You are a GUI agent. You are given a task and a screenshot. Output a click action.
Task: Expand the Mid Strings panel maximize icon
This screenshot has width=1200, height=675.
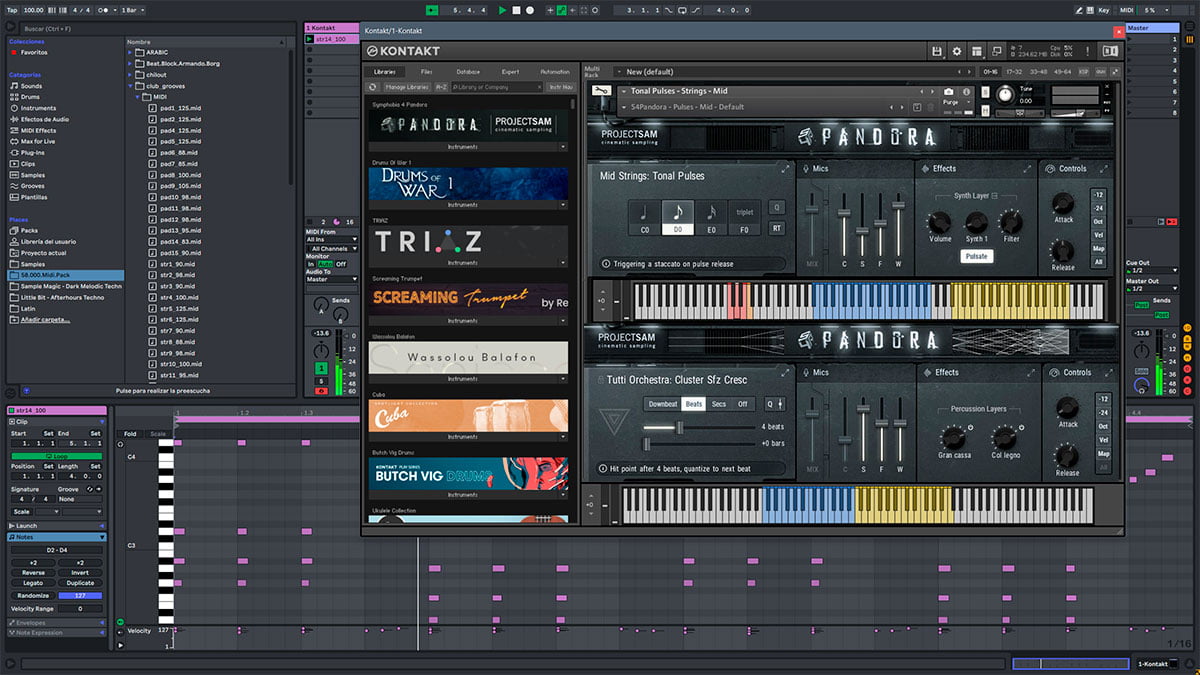[785, 169]
